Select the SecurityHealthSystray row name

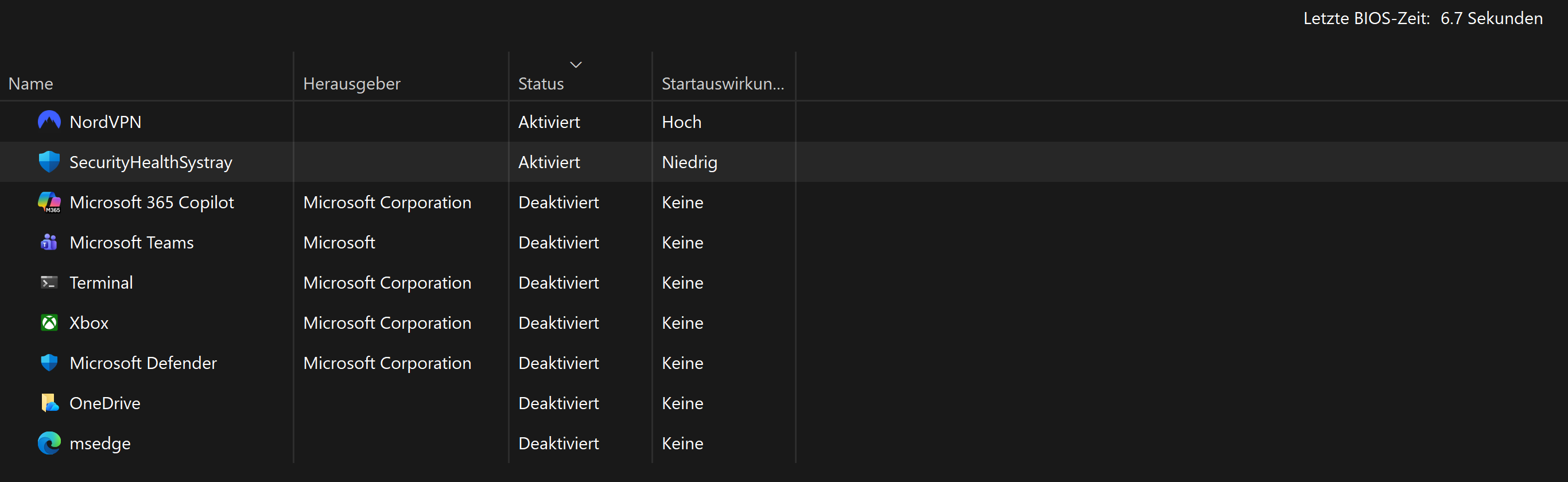151,162
